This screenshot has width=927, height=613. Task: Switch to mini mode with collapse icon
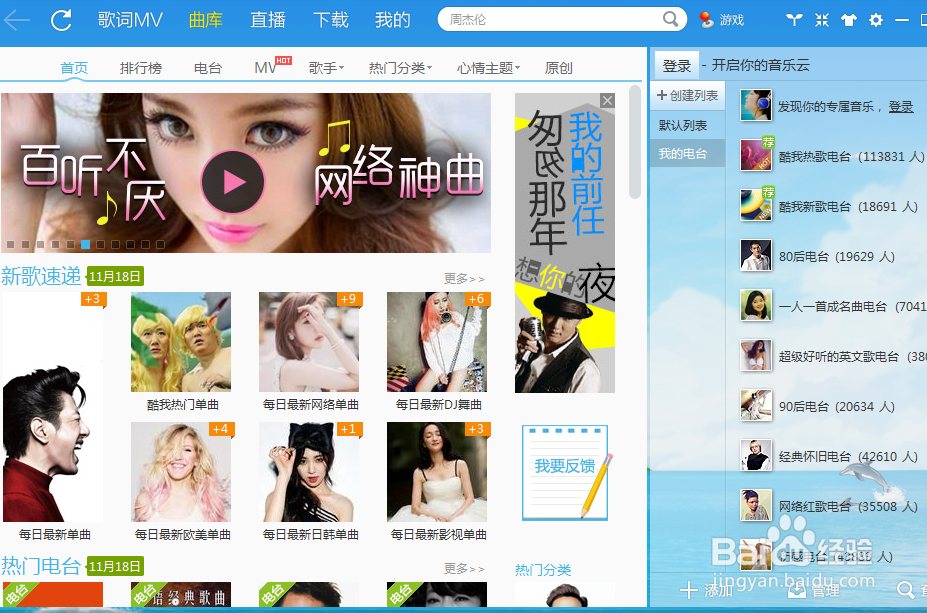point(822,19)
